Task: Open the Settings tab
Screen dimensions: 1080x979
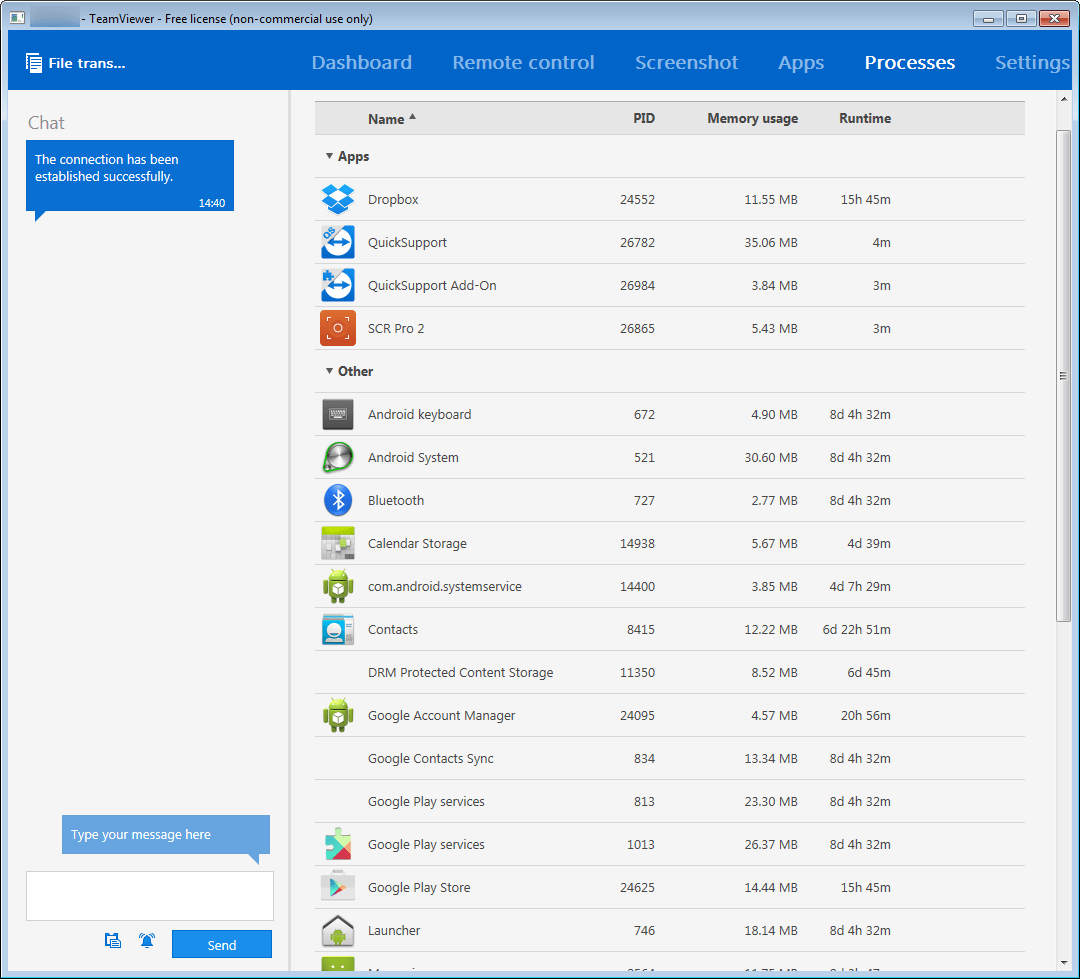Action: (1032, 63)
